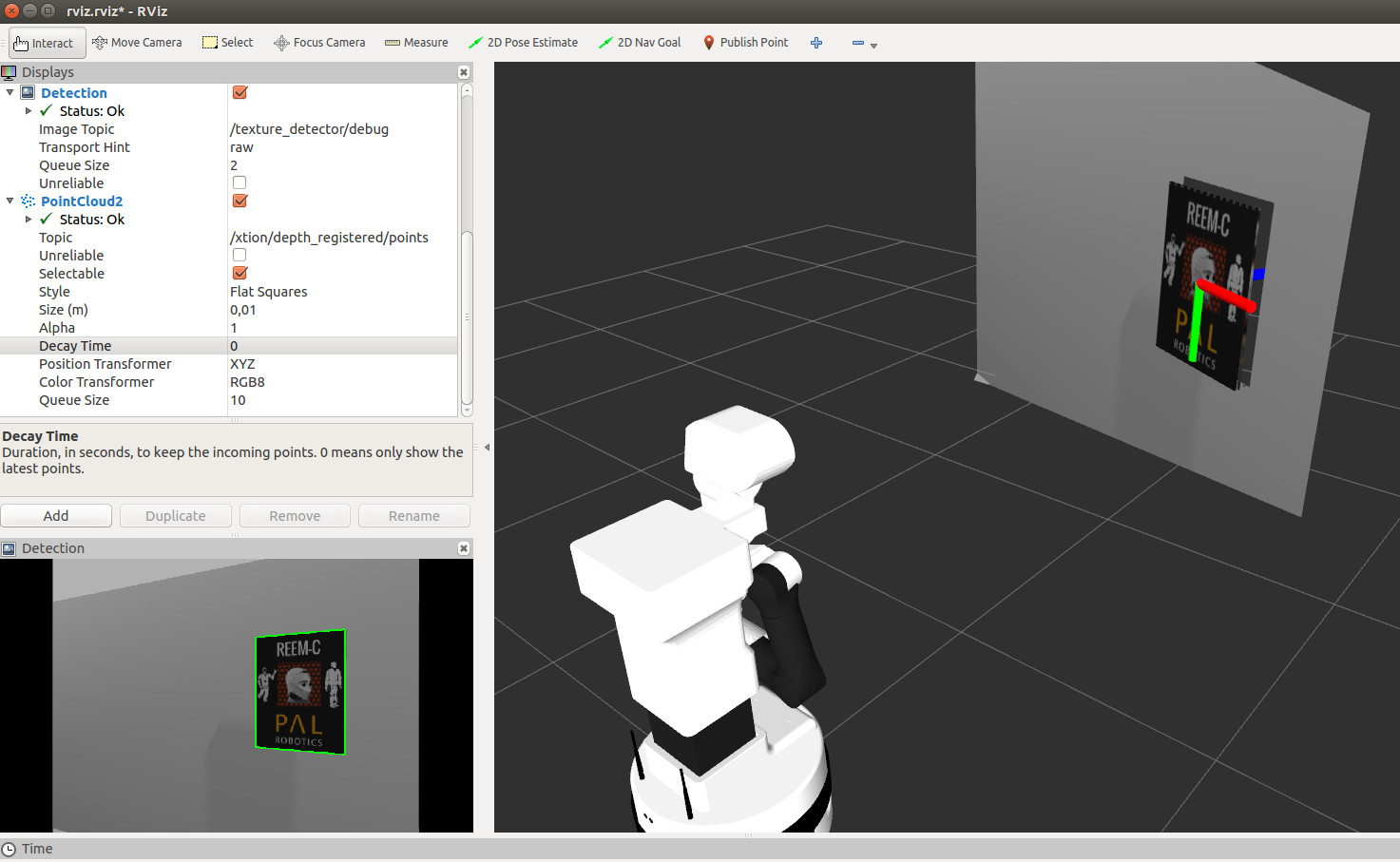Pick the Measure tool

click(416, 43)
